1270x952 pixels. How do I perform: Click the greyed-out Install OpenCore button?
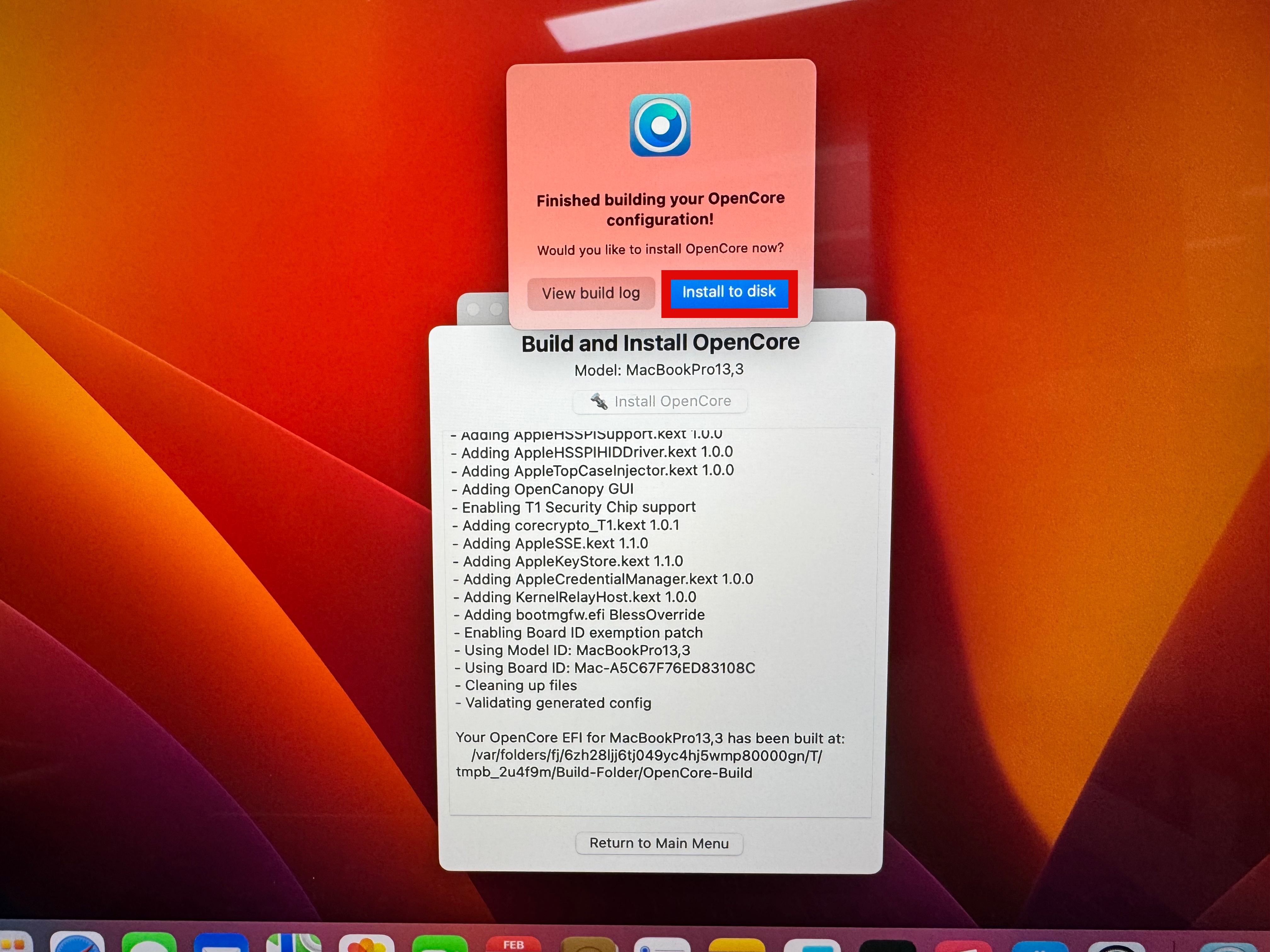pyautogui.click(x=660, y=401)
